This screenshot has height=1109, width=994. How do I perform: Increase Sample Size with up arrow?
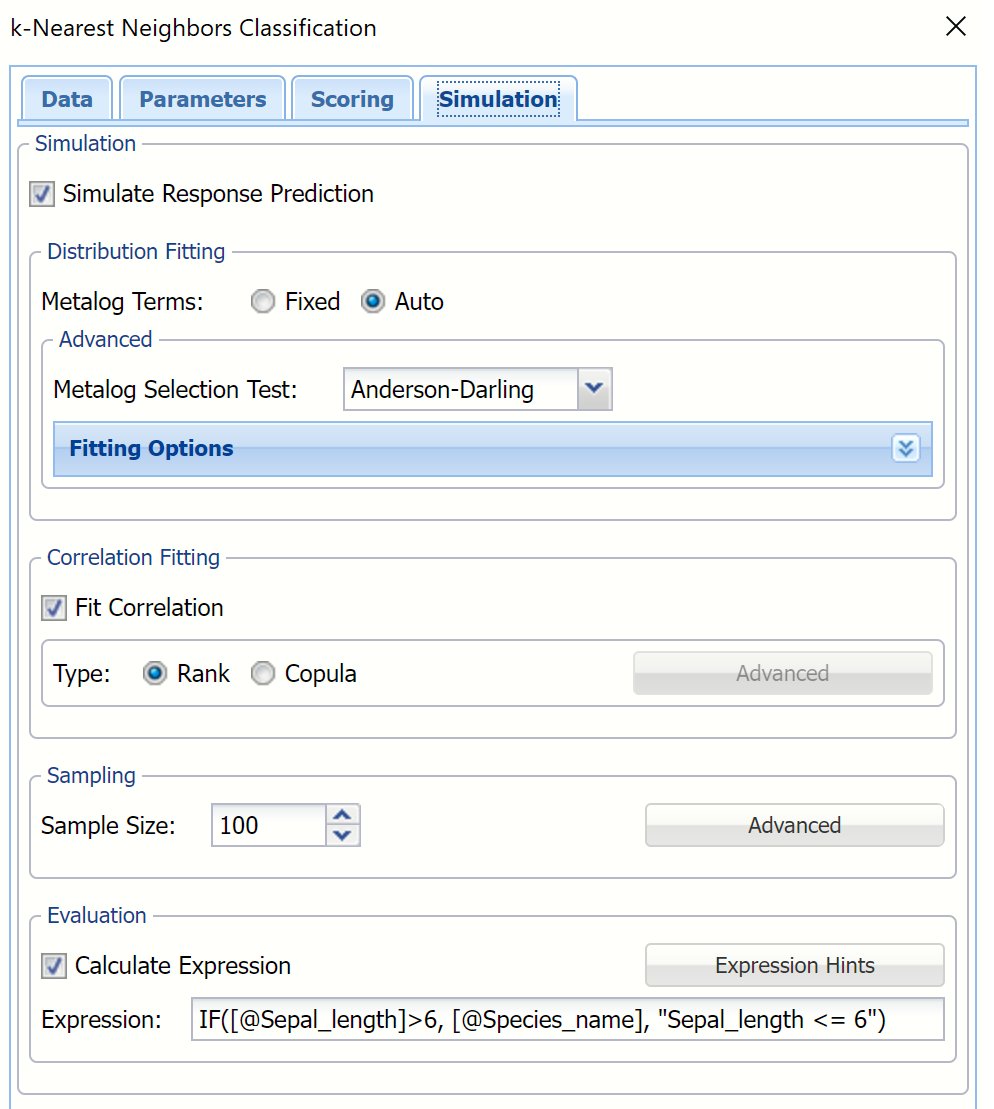(x=343, y=815)
